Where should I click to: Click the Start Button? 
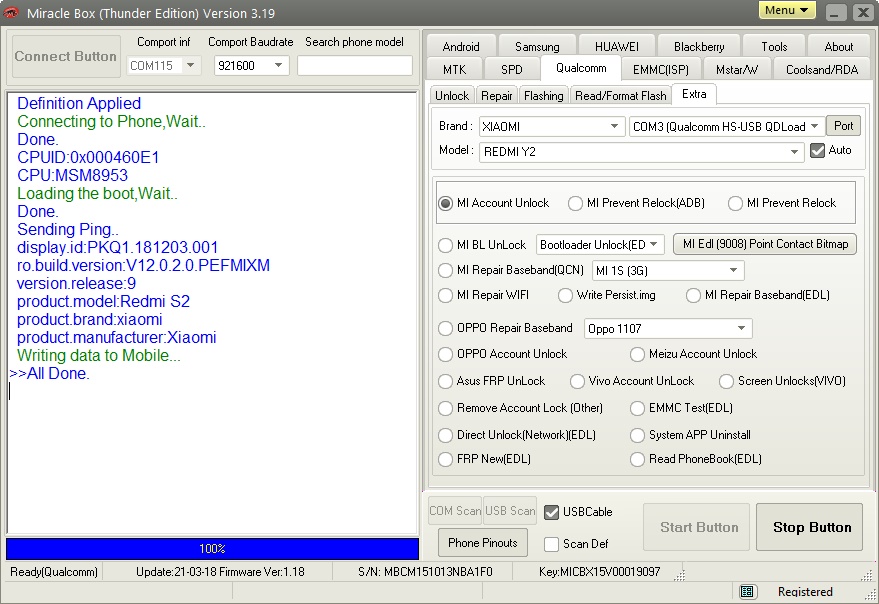698,527
